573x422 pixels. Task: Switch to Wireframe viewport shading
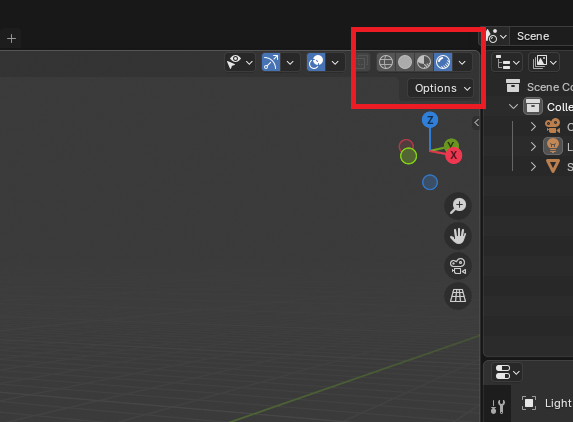click(x=386, y=62)
